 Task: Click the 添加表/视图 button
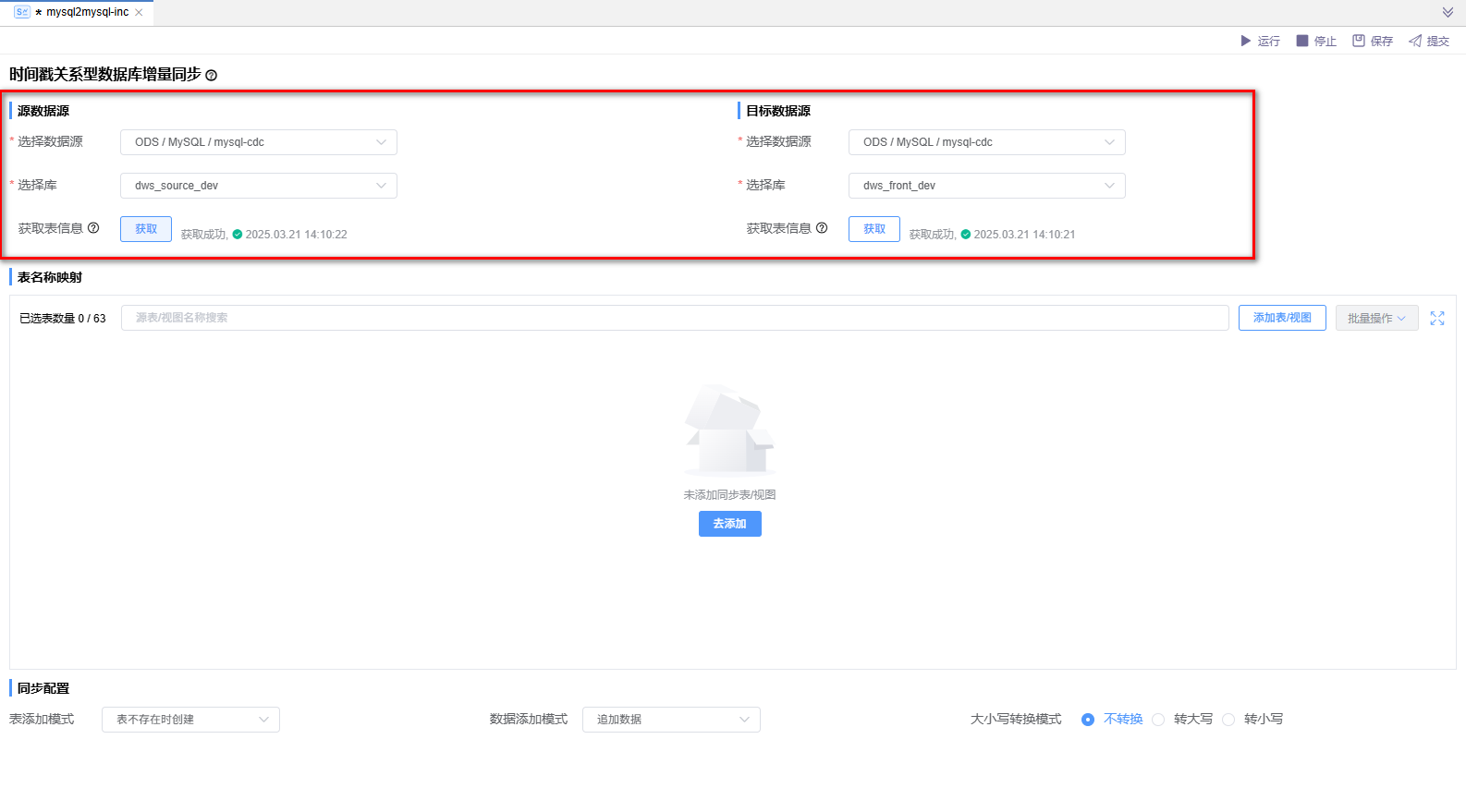point(1281,318)
